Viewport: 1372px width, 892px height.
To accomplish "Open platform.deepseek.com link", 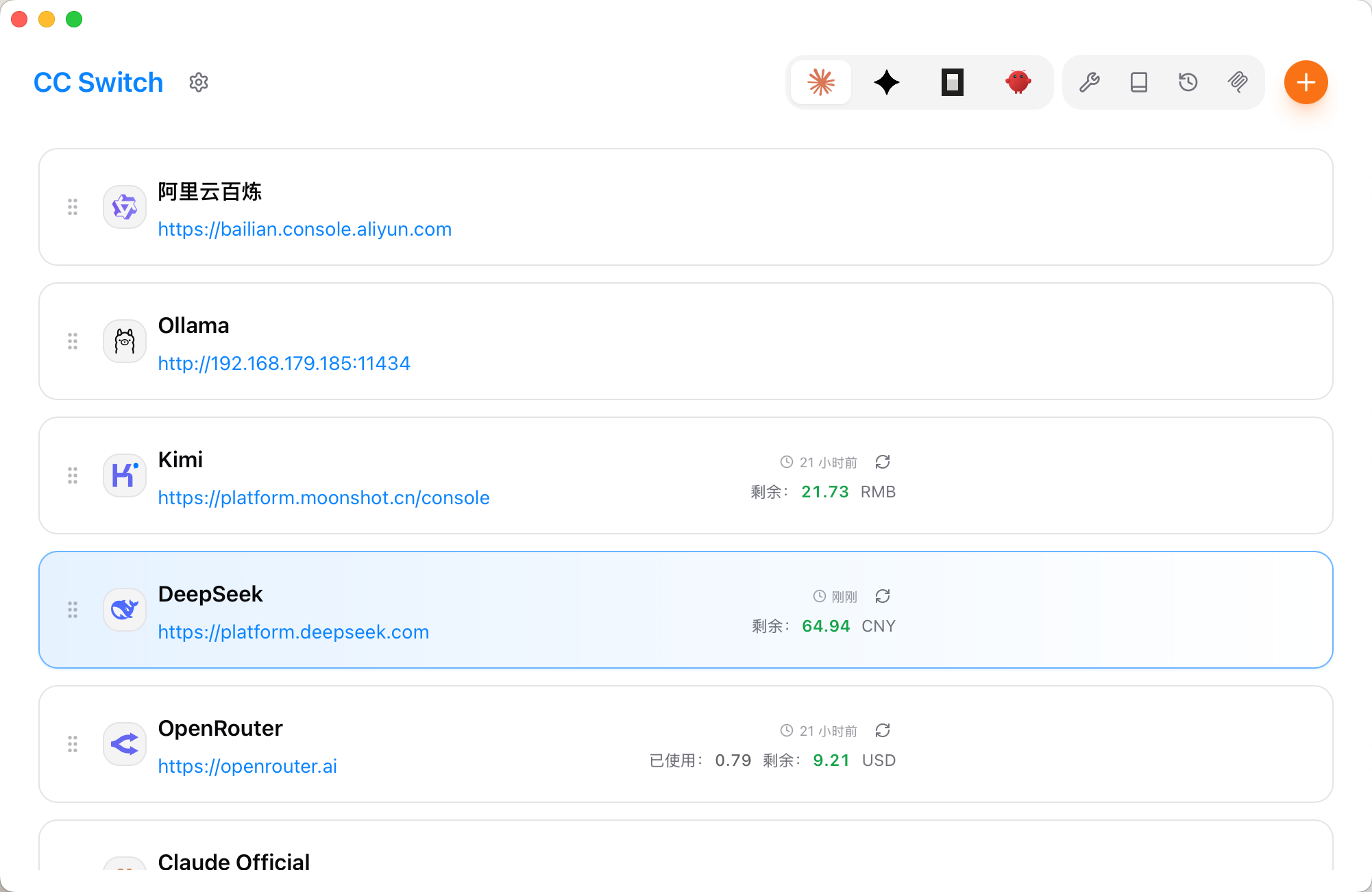I will [293, 632].
